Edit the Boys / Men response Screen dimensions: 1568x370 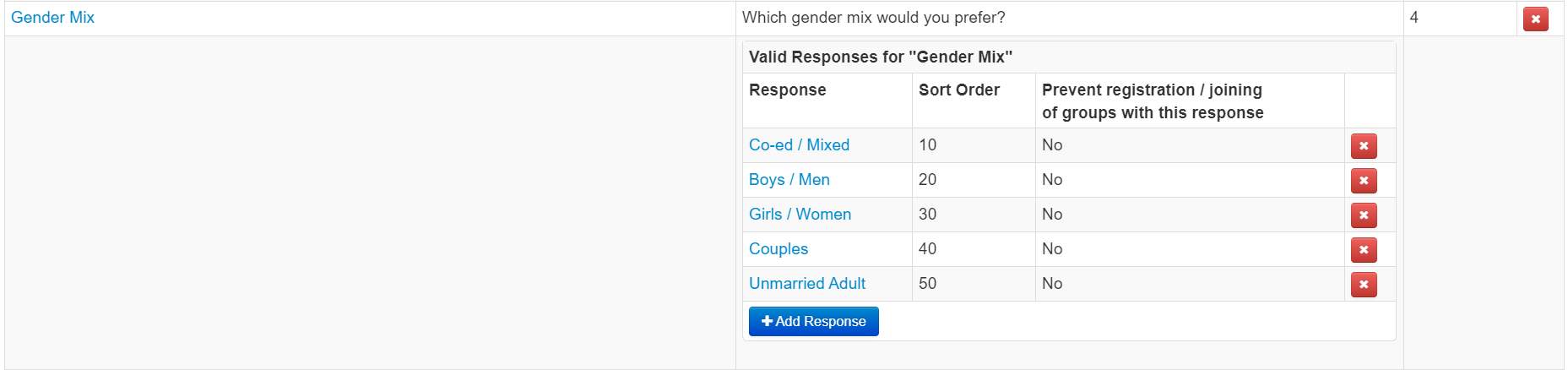point(789,180)
